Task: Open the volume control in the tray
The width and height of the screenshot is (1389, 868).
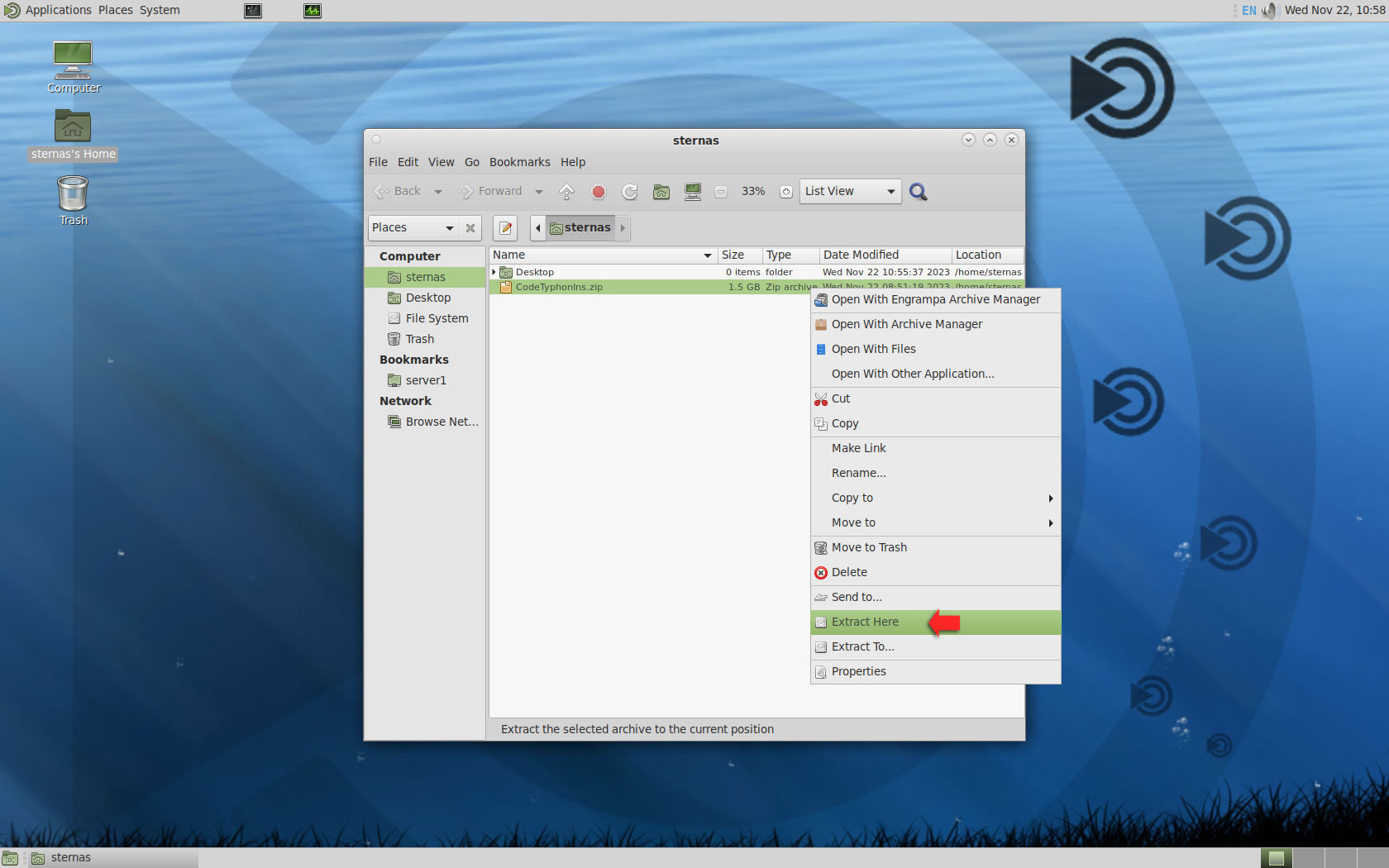Action: tap(1269, 11)
